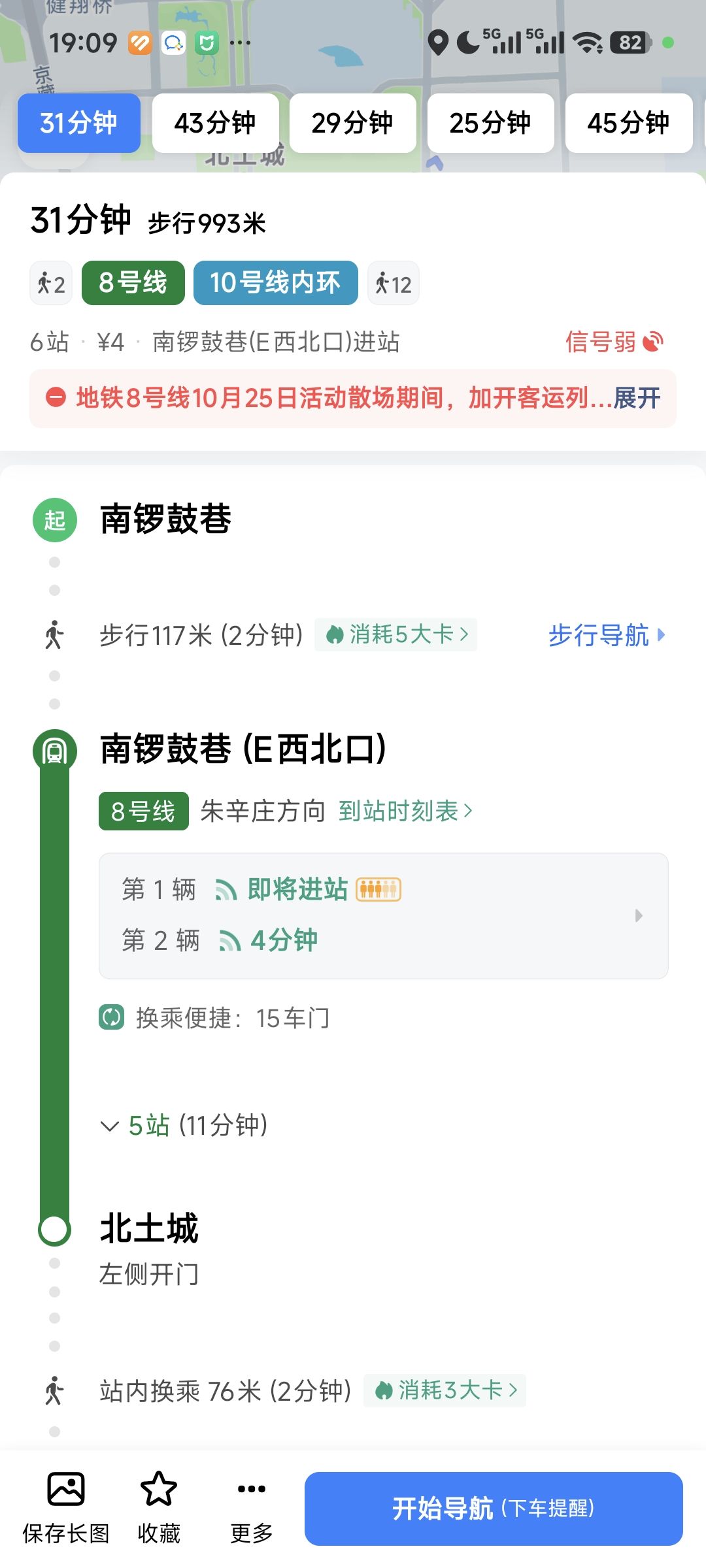706x1568 pixels.
Task: Open the more options dots icon
Action: point(252,1490)
